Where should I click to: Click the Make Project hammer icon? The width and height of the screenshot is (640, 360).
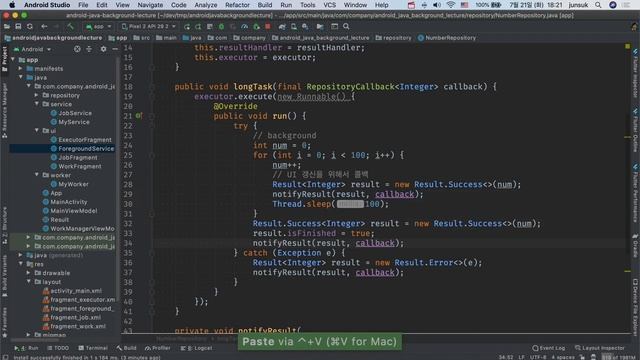[71, 27]
